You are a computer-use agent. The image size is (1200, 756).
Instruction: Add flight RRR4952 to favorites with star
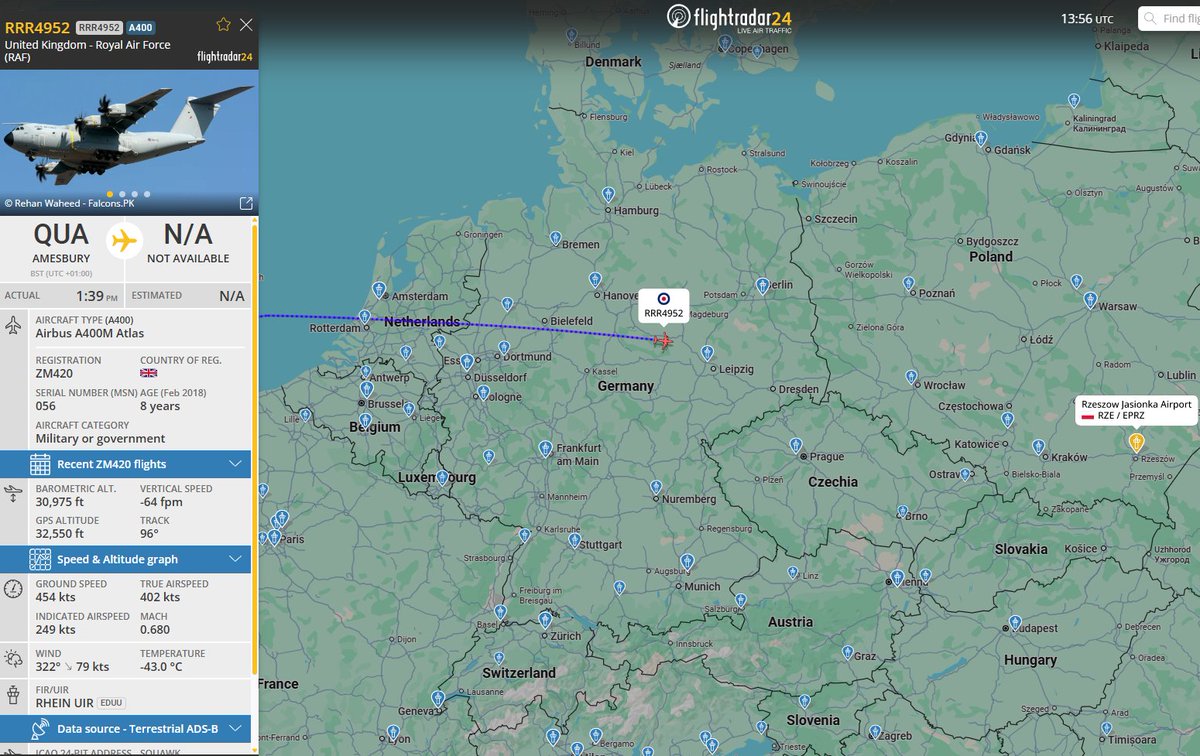[x=223, y=24]
